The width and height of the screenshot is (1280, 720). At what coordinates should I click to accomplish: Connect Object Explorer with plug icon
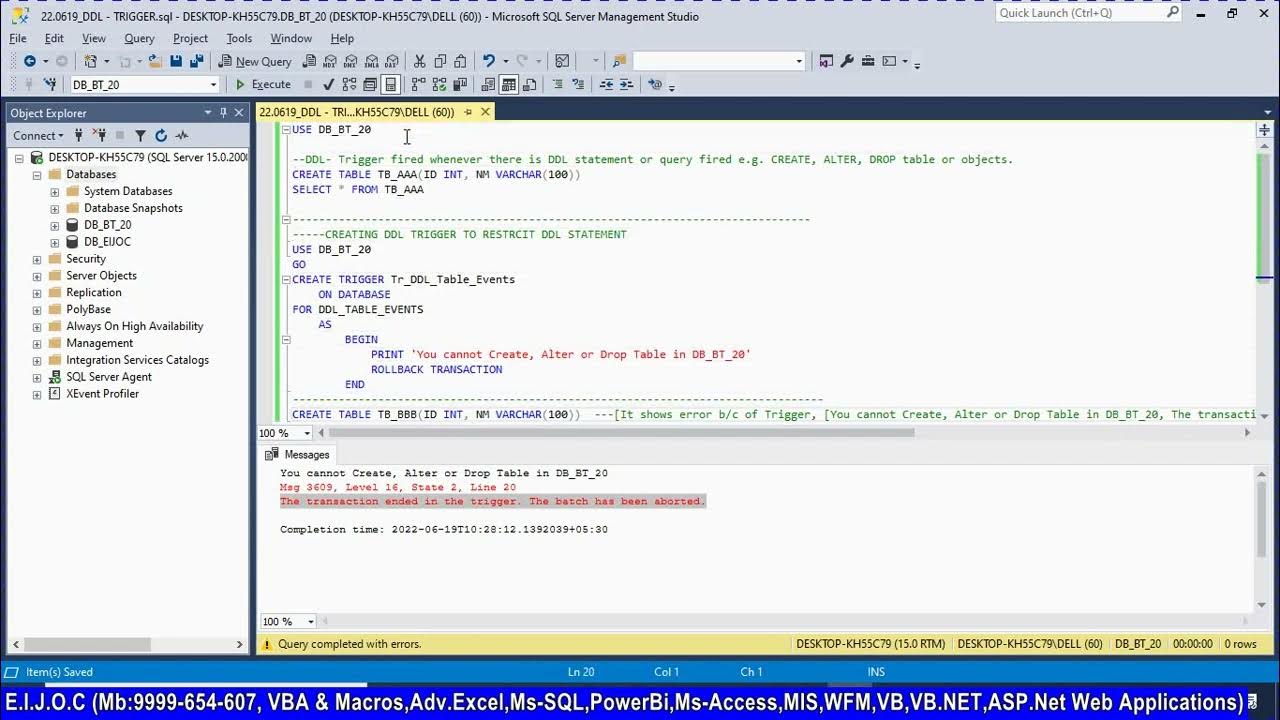[79, 135]
